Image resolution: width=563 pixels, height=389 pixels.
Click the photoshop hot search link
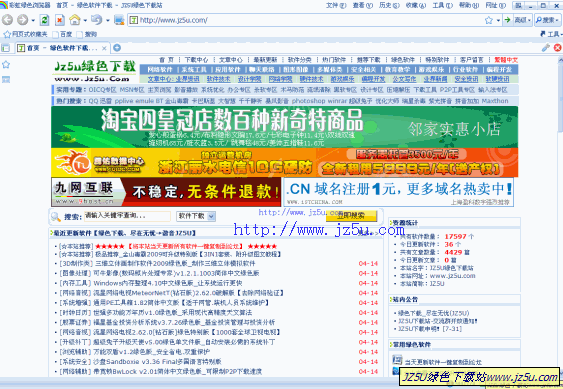click(x=308, y=101)
